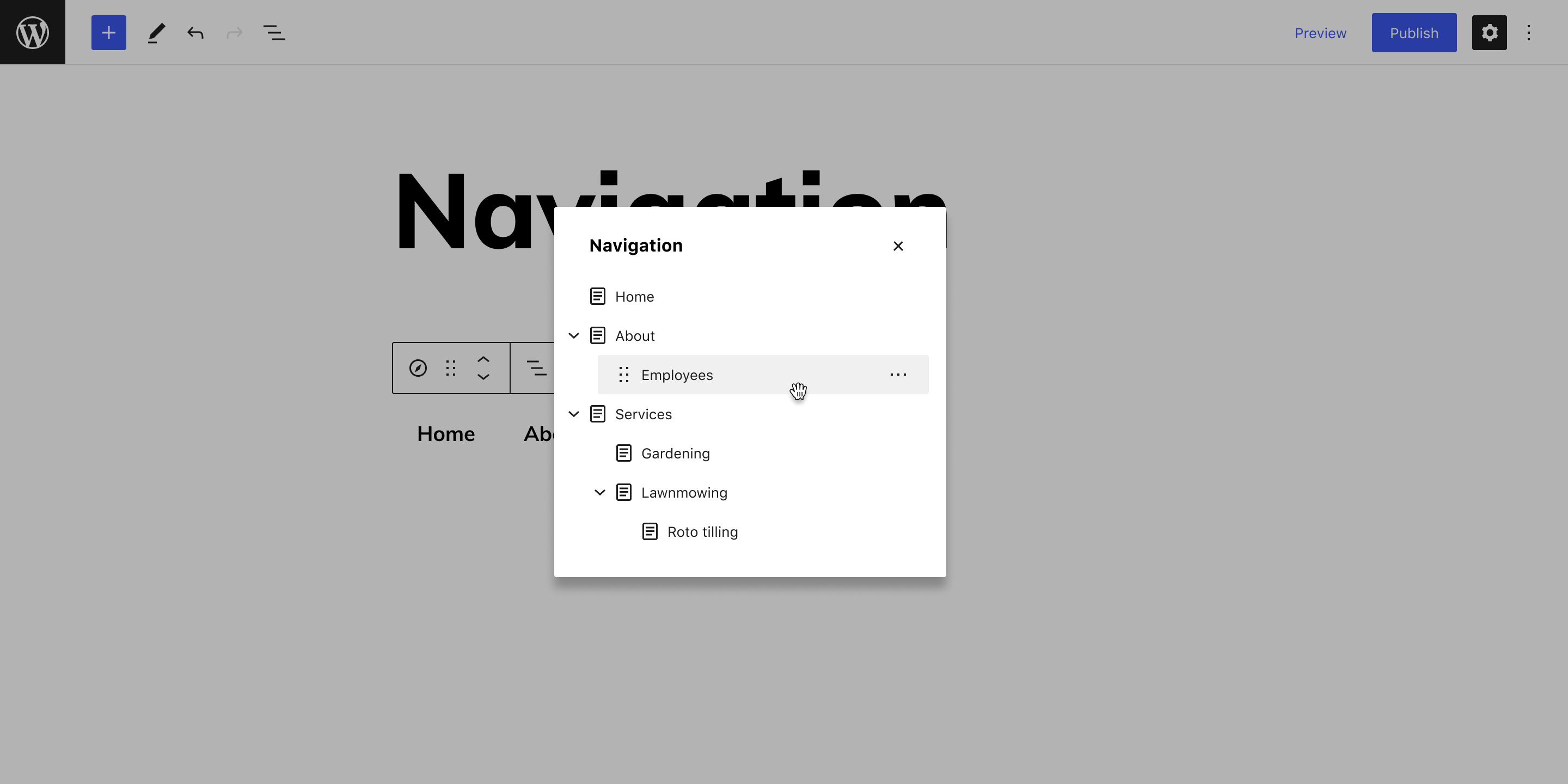Screen dimensions: 1568x784
Task: Click the block toolbar drag handle
Action: coord(450,368)
